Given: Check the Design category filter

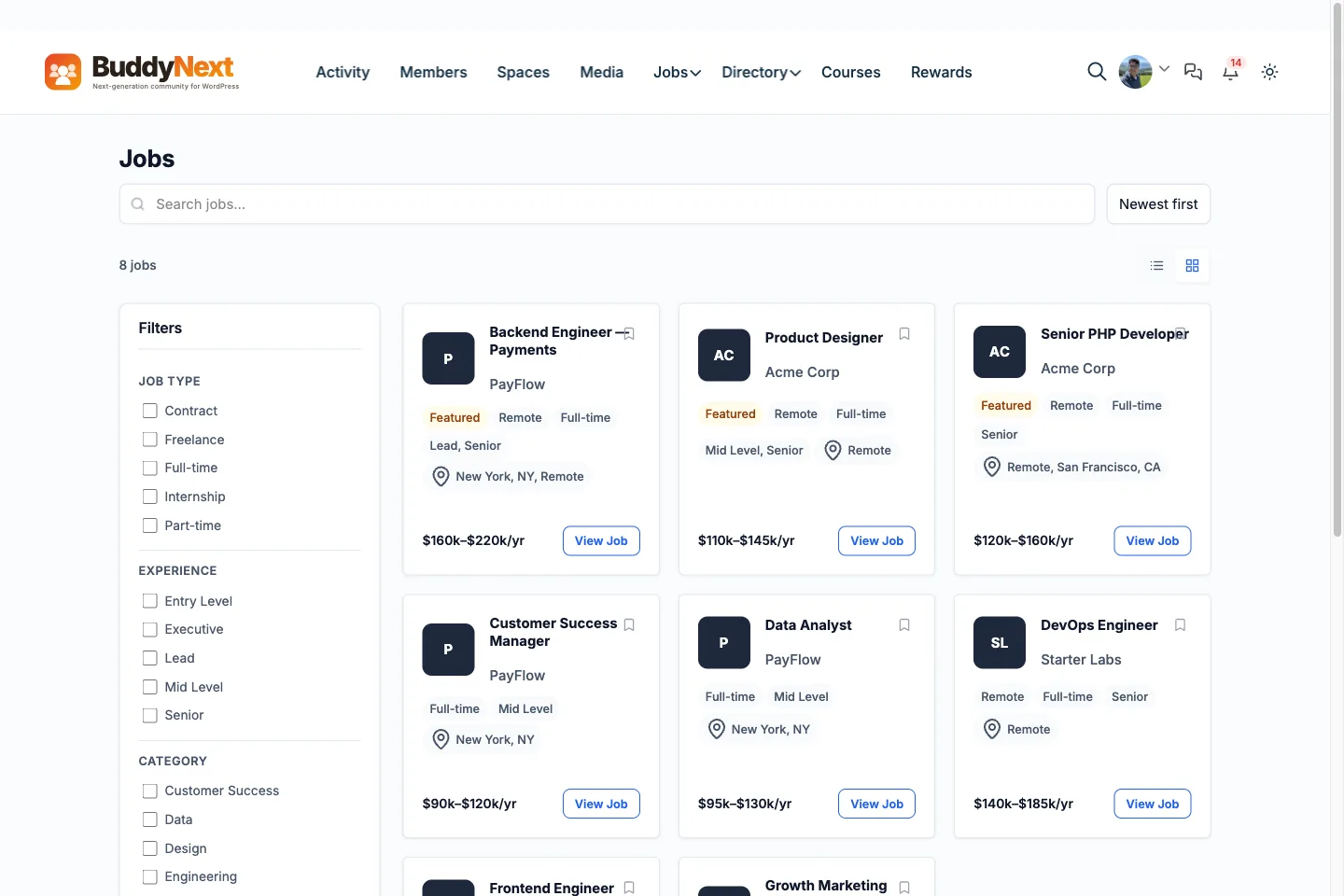Looking at the screenshot, I should coord(149,848).
